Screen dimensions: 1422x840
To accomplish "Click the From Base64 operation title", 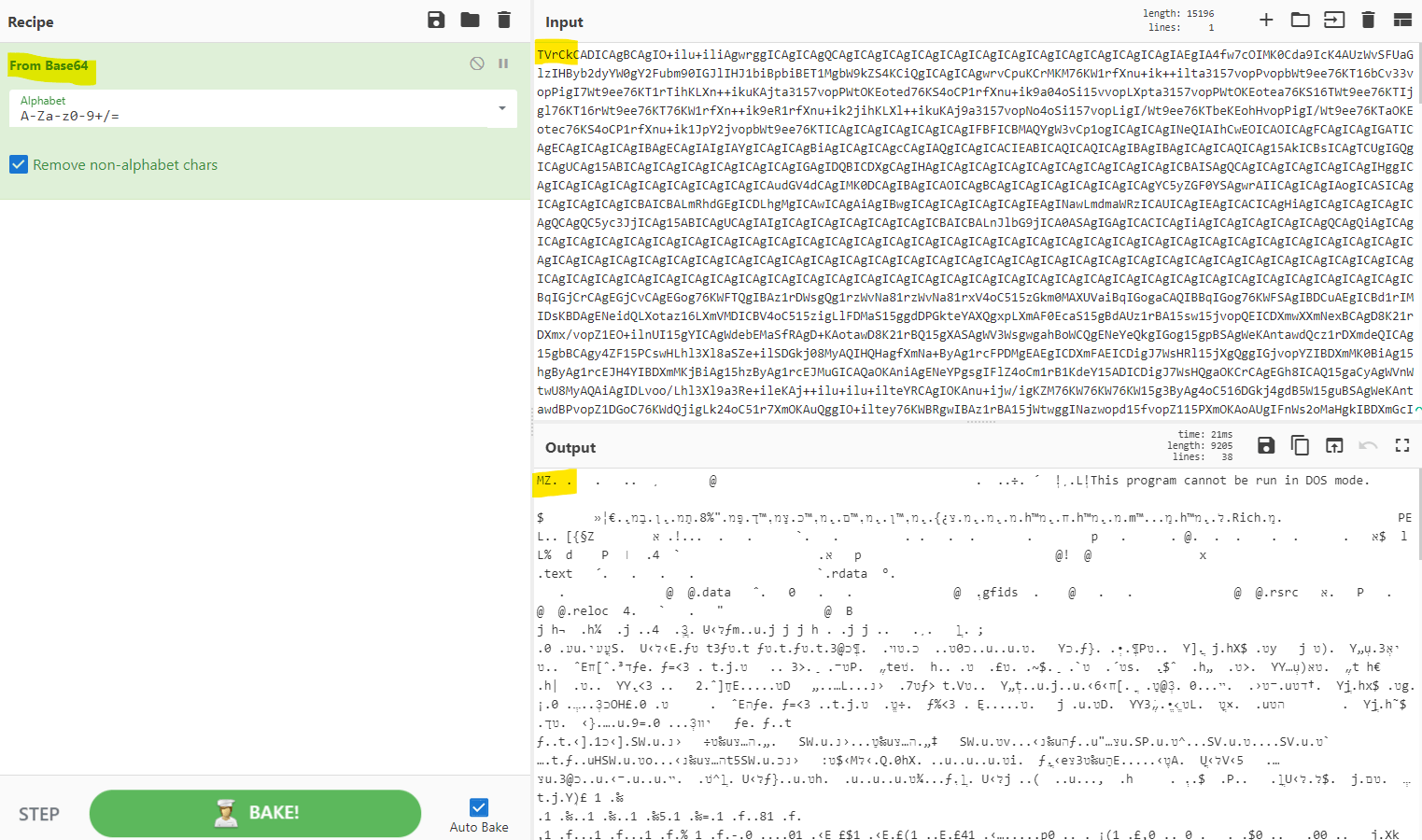I will pyautogui.click(x=49, y=65).
